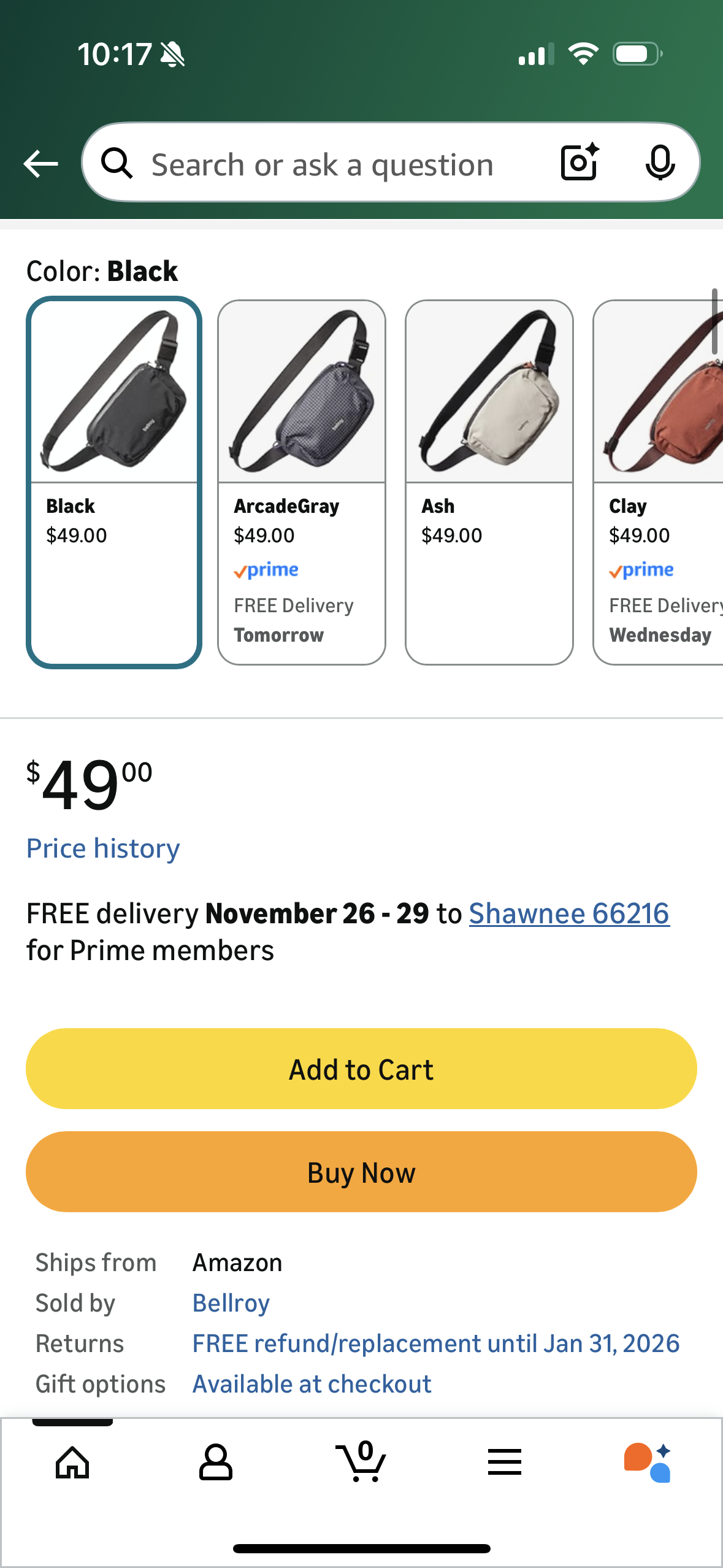This screenshot has height=1568, width=723.
Task: View the Price history link
Action: tap(103, 848)
